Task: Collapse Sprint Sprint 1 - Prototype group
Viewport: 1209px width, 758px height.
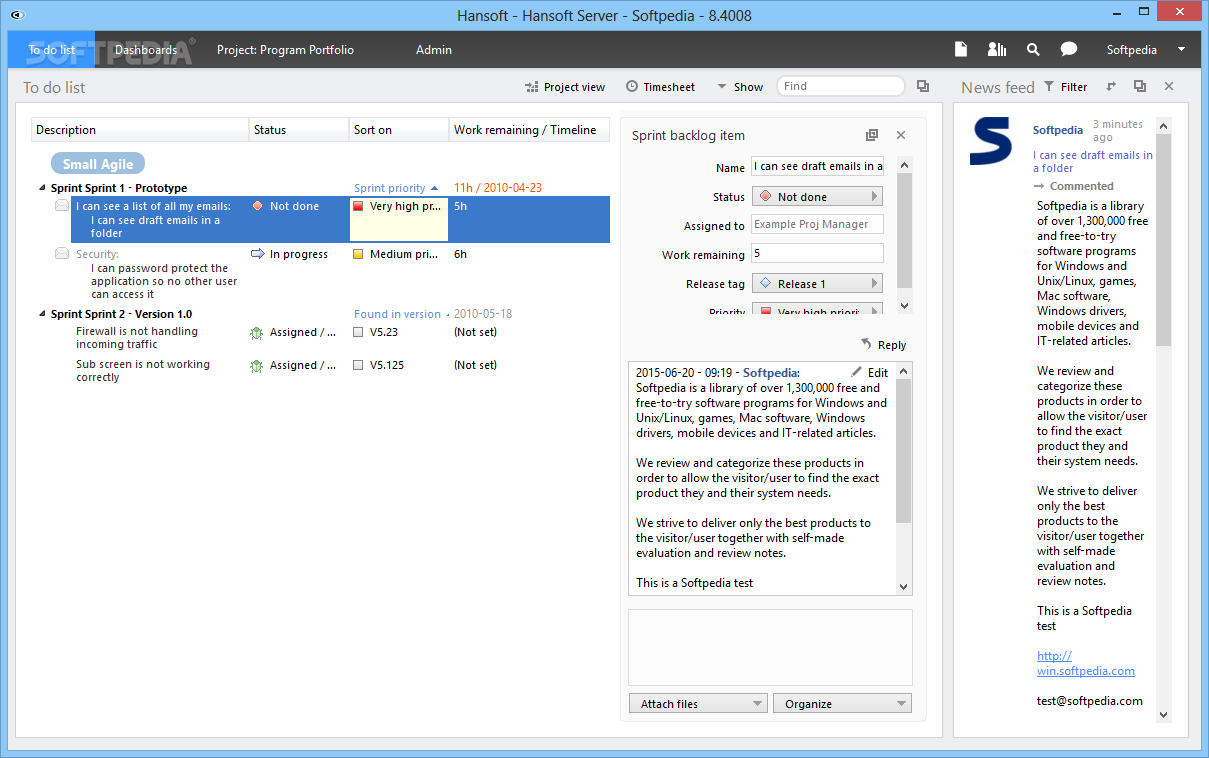Action: click(x=42, y=188)
